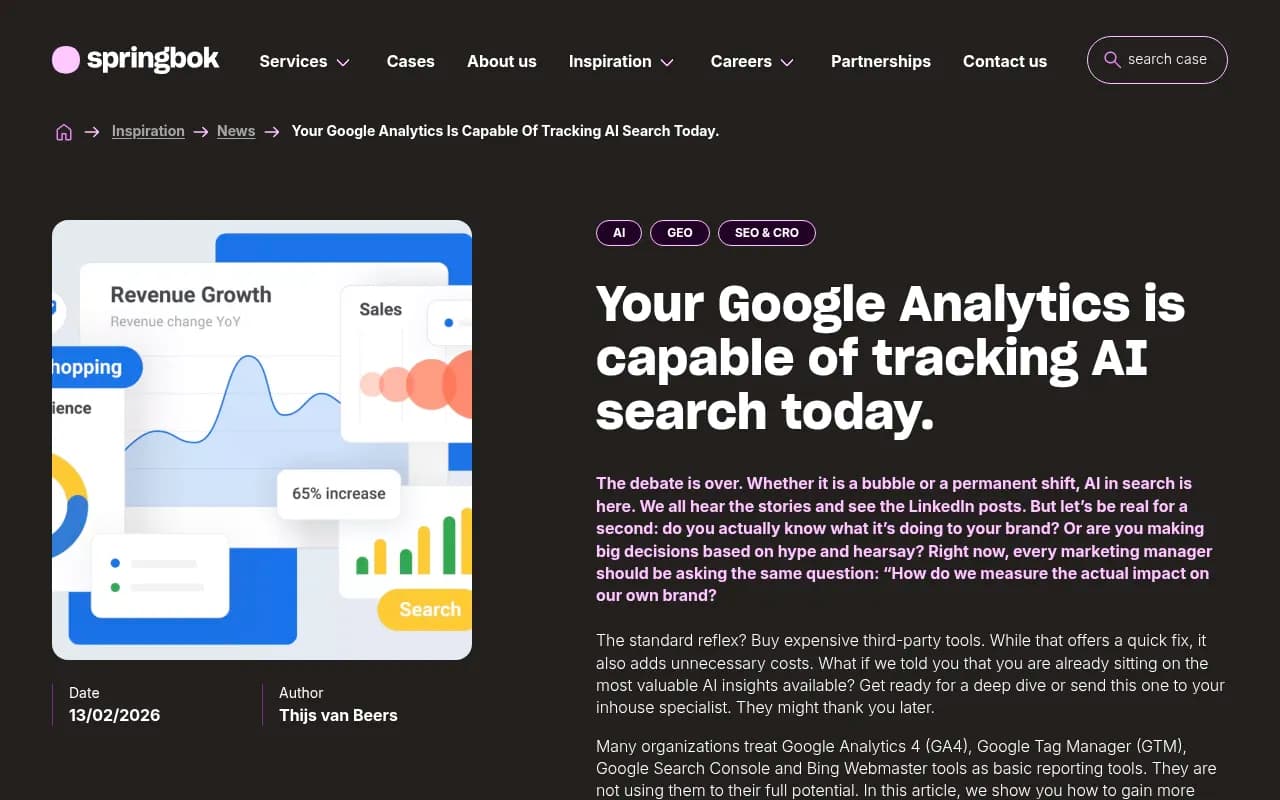
Task: Select the AI tag above the headline
Action: click(618, 232)
